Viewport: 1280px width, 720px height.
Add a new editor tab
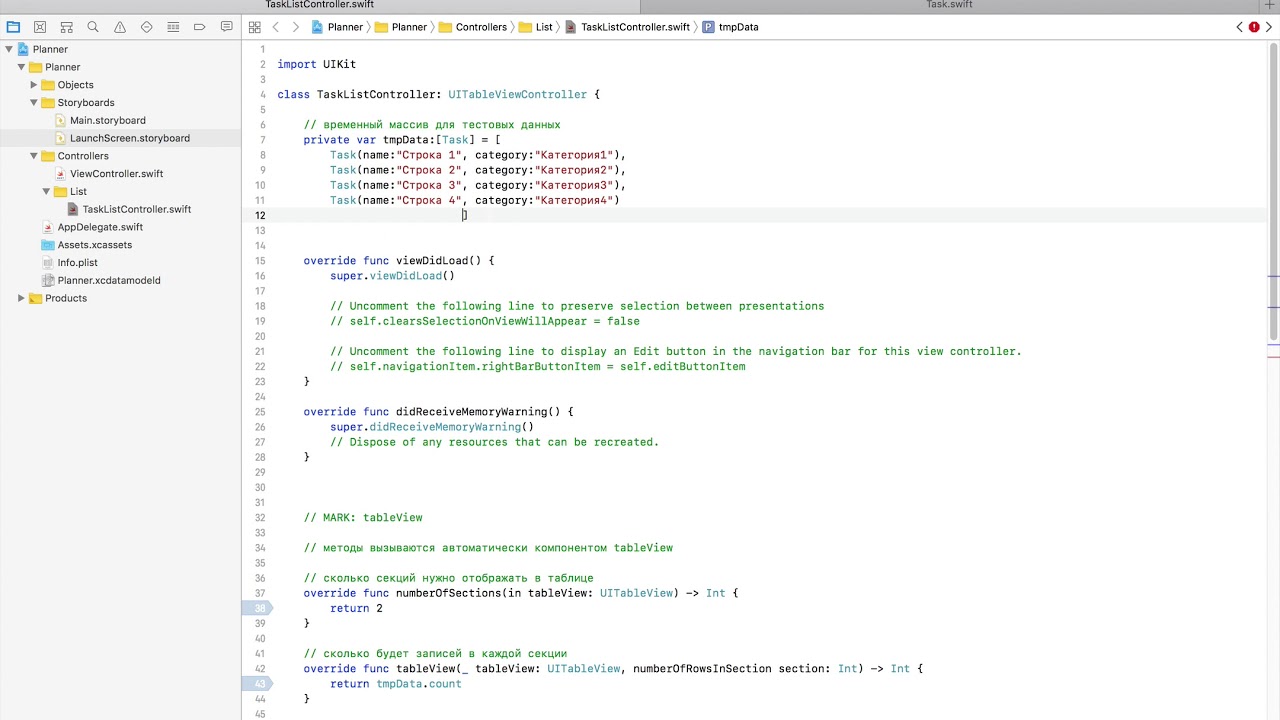[1270, 5]
